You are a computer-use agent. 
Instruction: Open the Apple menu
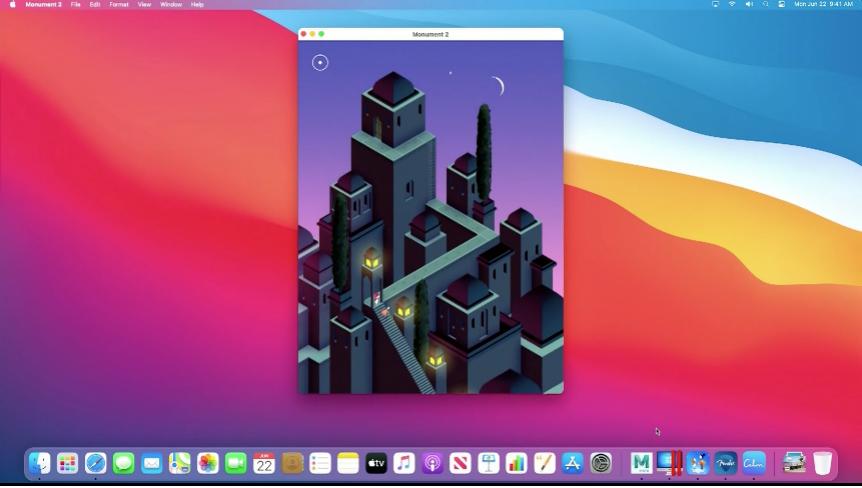pyautogui.click(x=12, y=4)
